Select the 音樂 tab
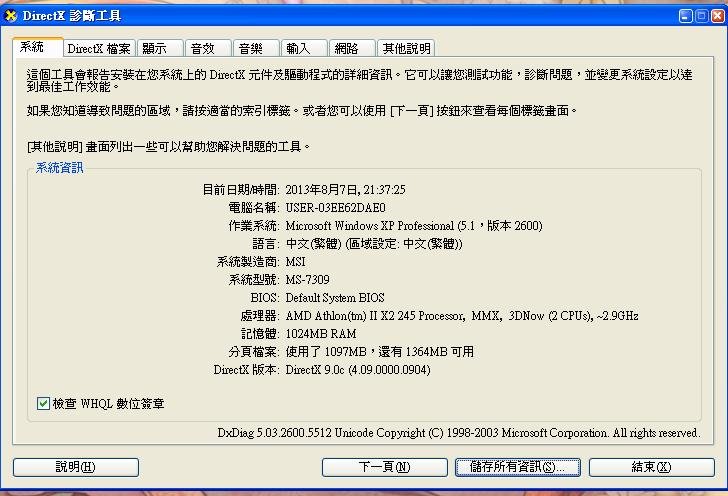The width and height of the screenshot is (728, 496). pos(256,48)
